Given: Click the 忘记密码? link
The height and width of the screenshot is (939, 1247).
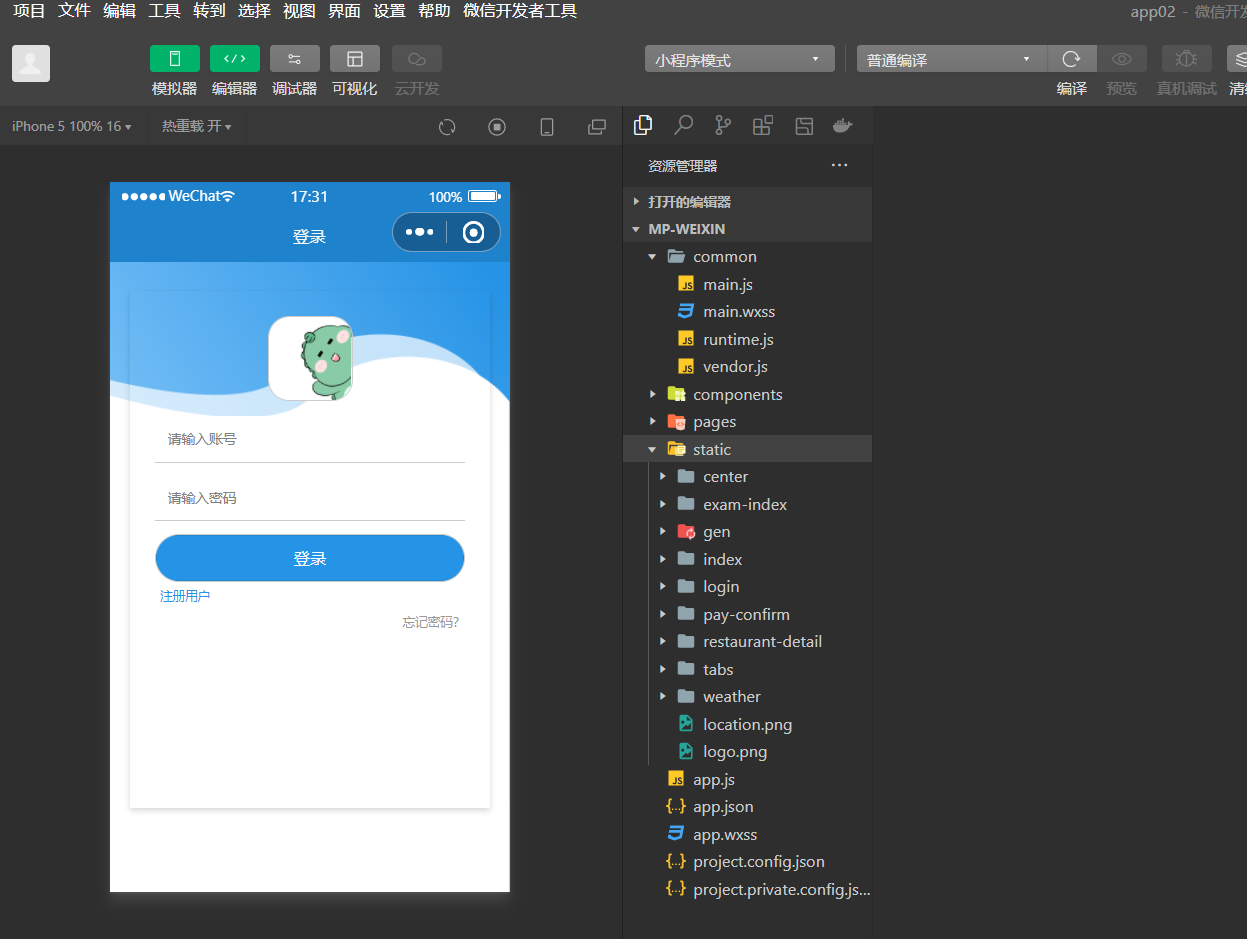Looking at the screenshot, I should (x=431, y=622).
